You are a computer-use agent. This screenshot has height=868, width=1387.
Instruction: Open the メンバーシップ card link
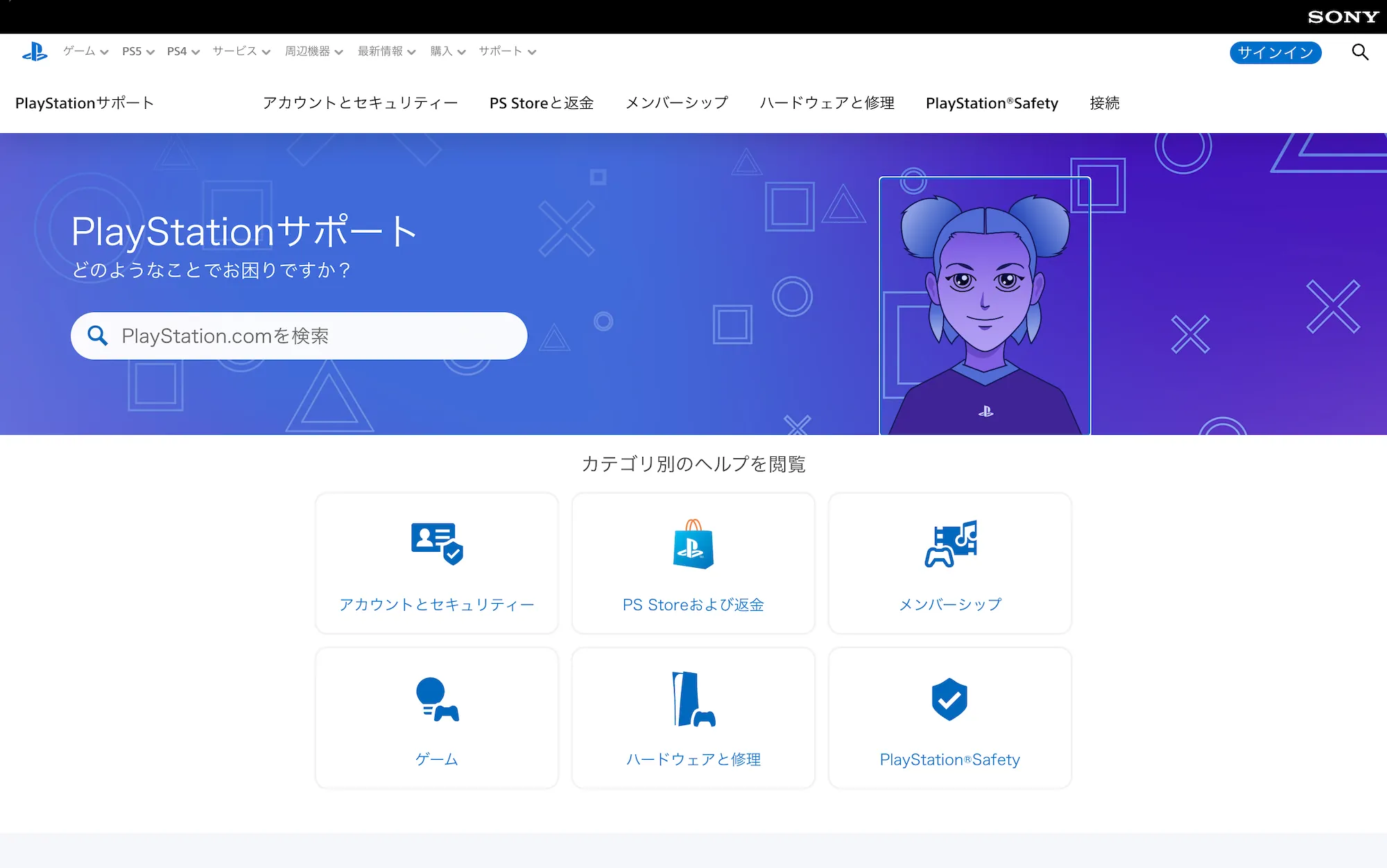click(x=950, y=563)
